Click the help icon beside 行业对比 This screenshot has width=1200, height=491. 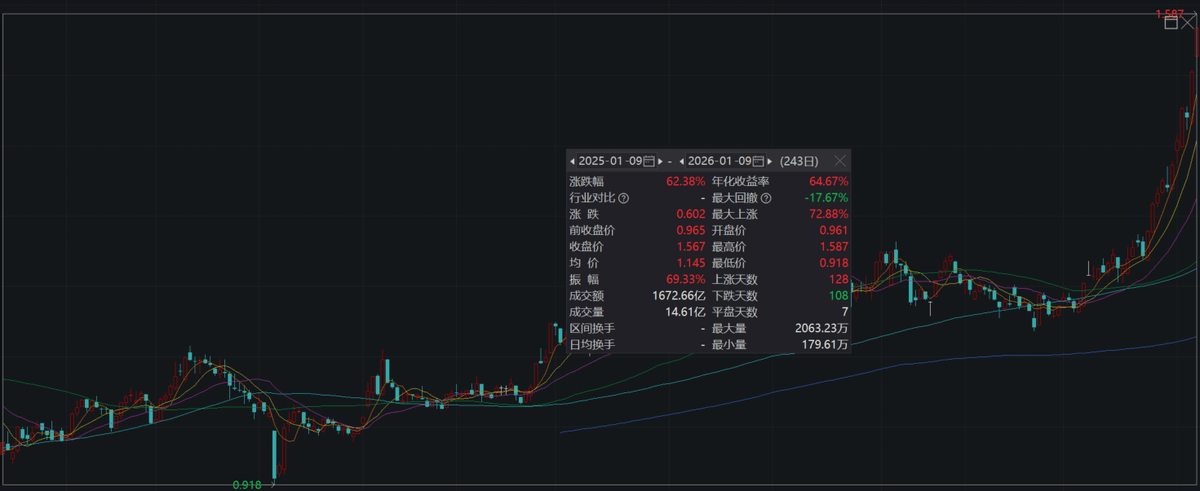pos(623,198)
